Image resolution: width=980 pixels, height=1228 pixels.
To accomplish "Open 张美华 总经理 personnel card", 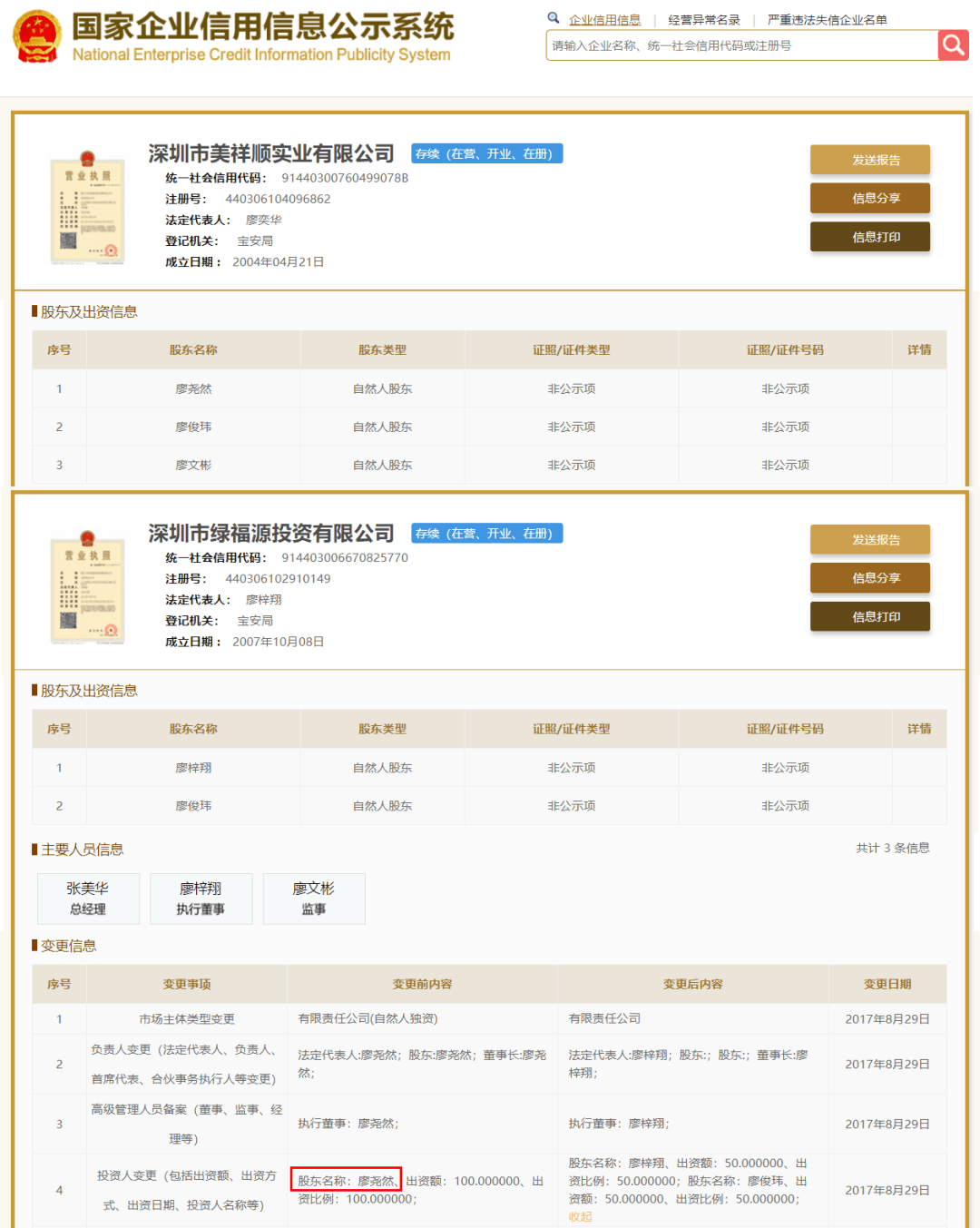I will click(x=88, y=899).
